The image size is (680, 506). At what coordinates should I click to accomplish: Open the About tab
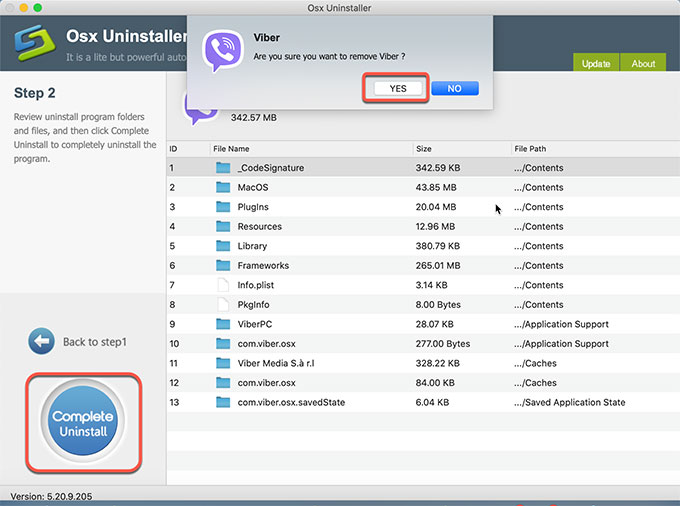(x=643, y=63)
